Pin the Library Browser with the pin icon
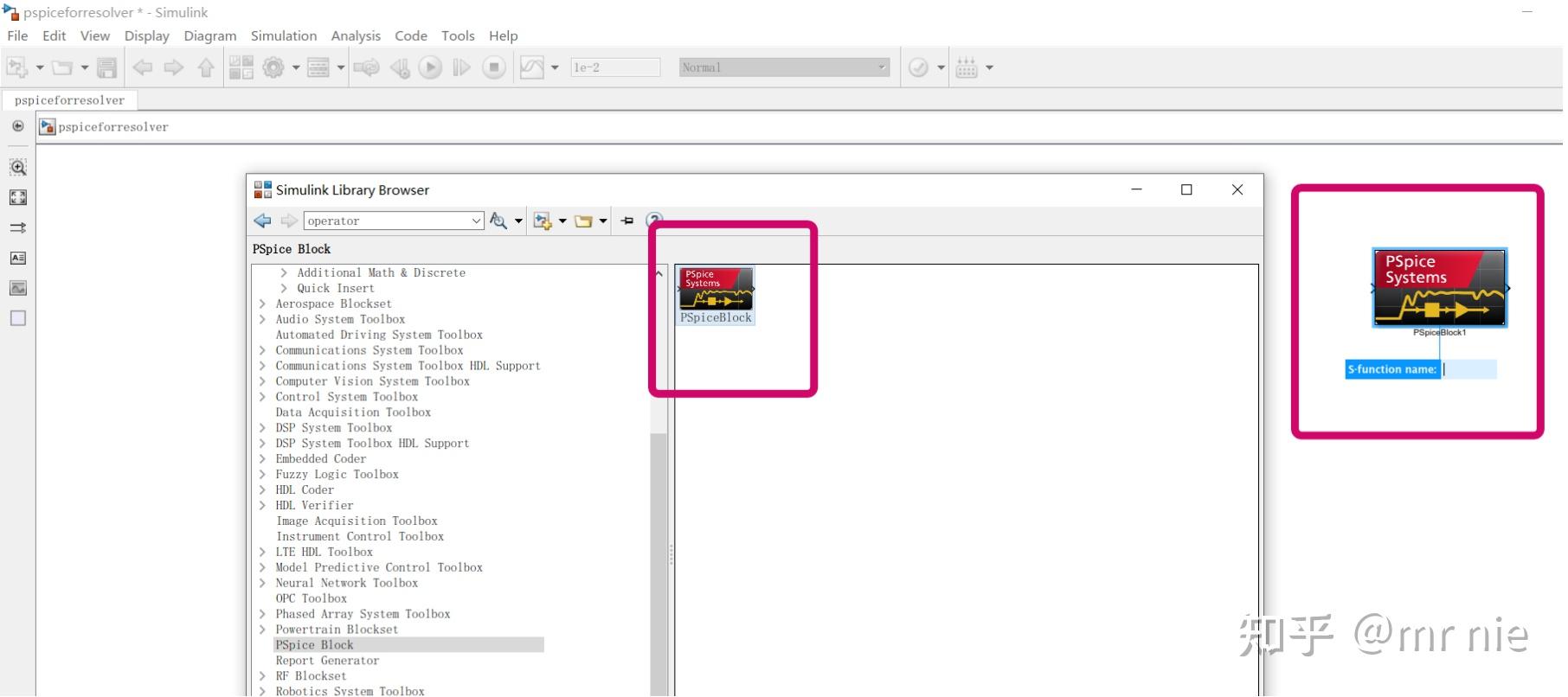Viewport: 1568px width, 697px height. tap(627, 221)
